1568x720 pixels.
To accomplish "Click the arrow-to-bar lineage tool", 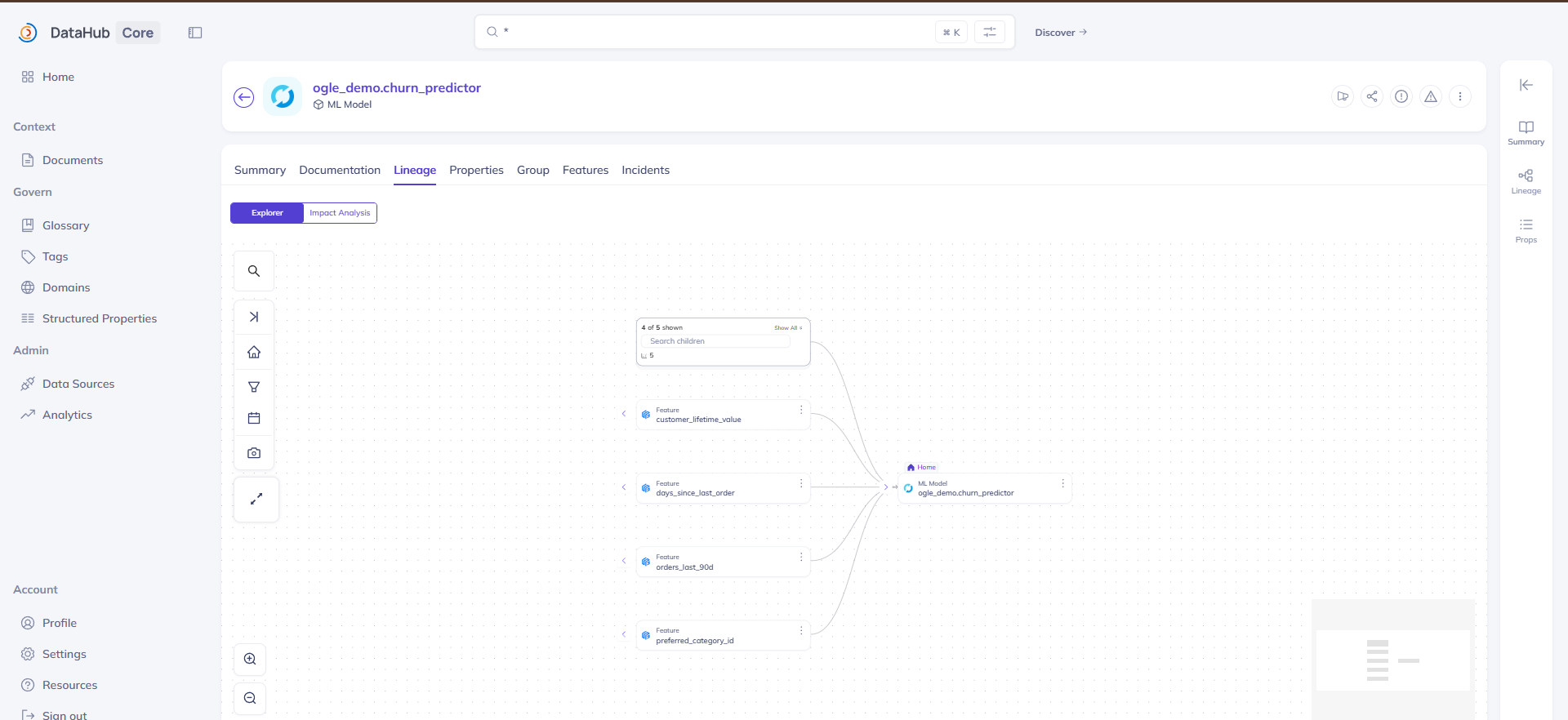I will click(254, 318).
